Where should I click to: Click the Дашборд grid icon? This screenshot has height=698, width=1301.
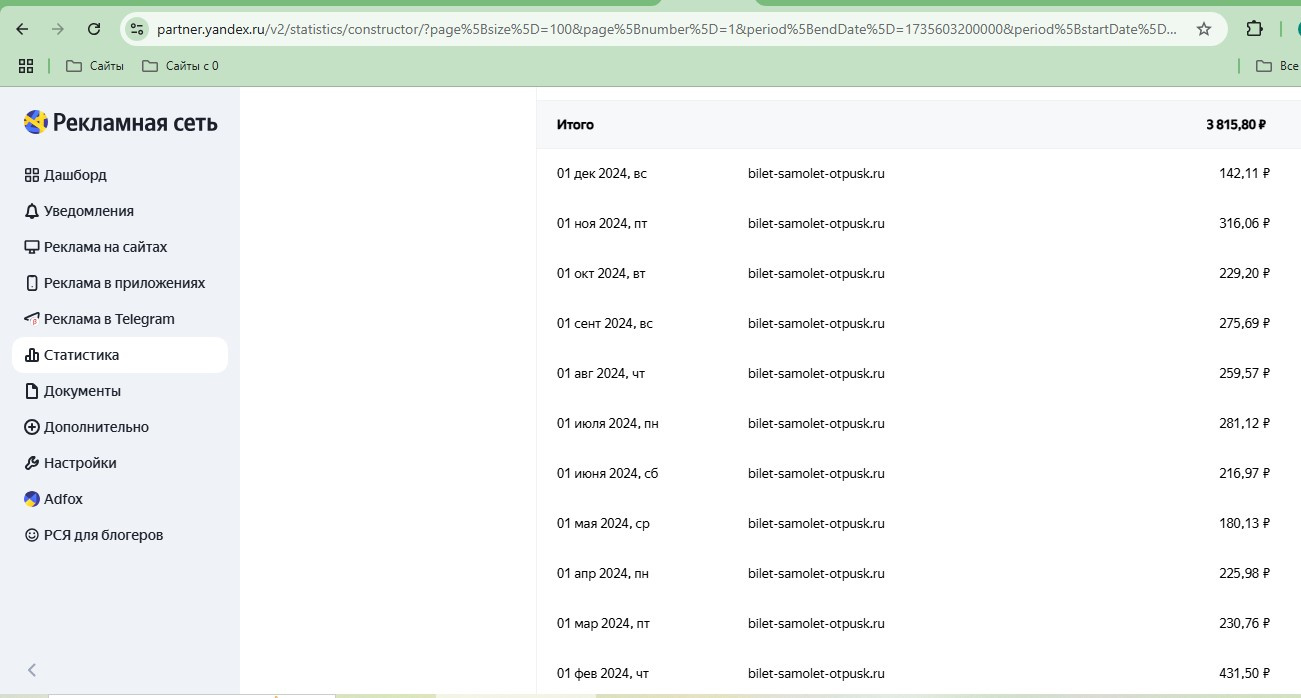(x=32, y=175)
